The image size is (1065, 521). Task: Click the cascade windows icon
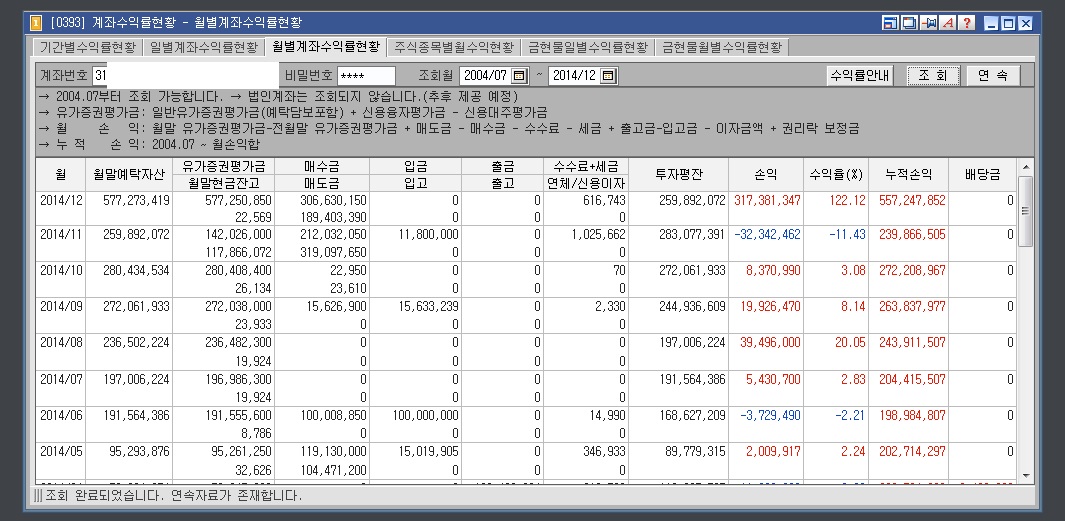[x=908, y=23]
